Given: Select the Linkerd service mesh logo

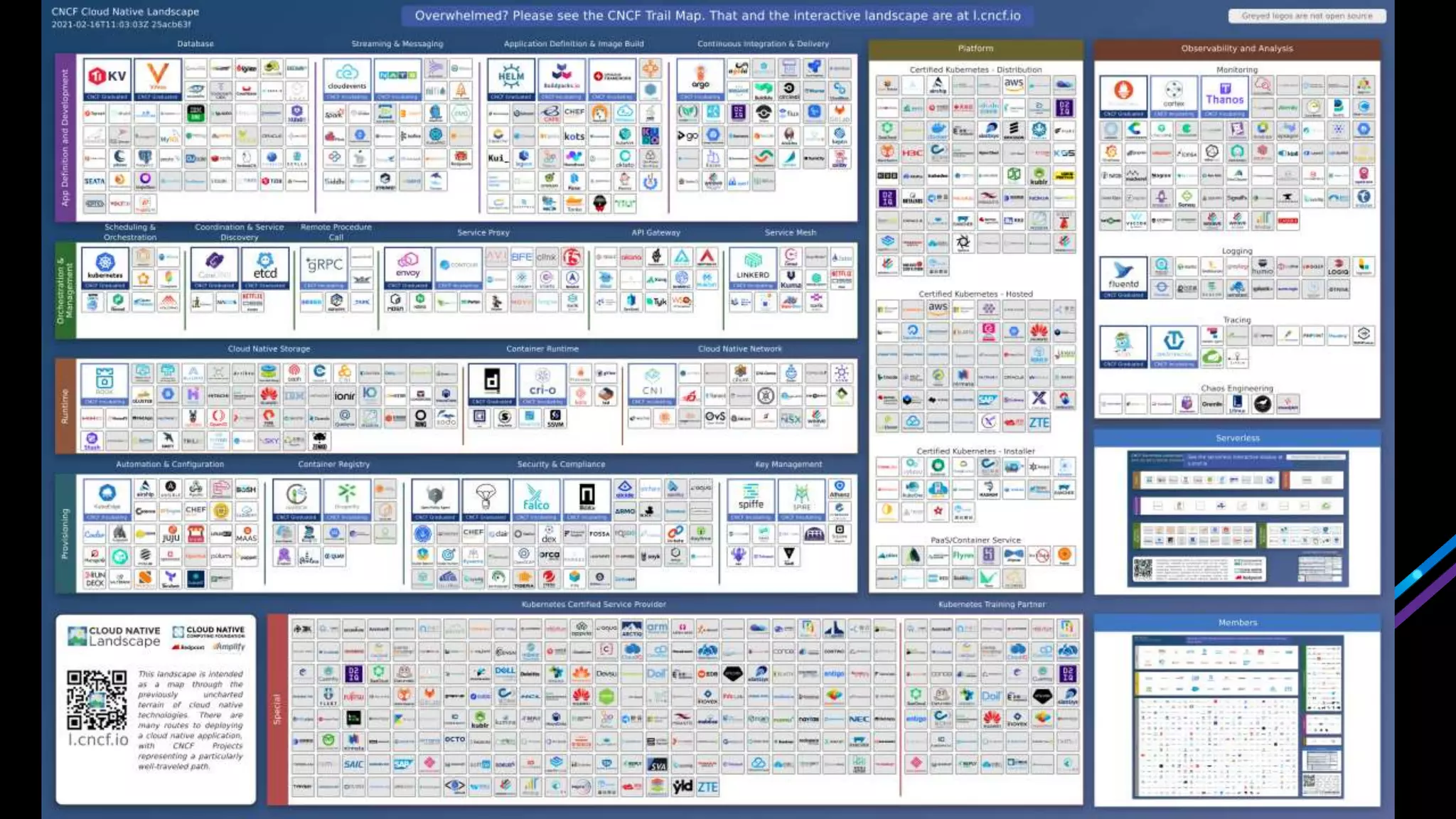Looking at the screenshot, I should [752, 267].
